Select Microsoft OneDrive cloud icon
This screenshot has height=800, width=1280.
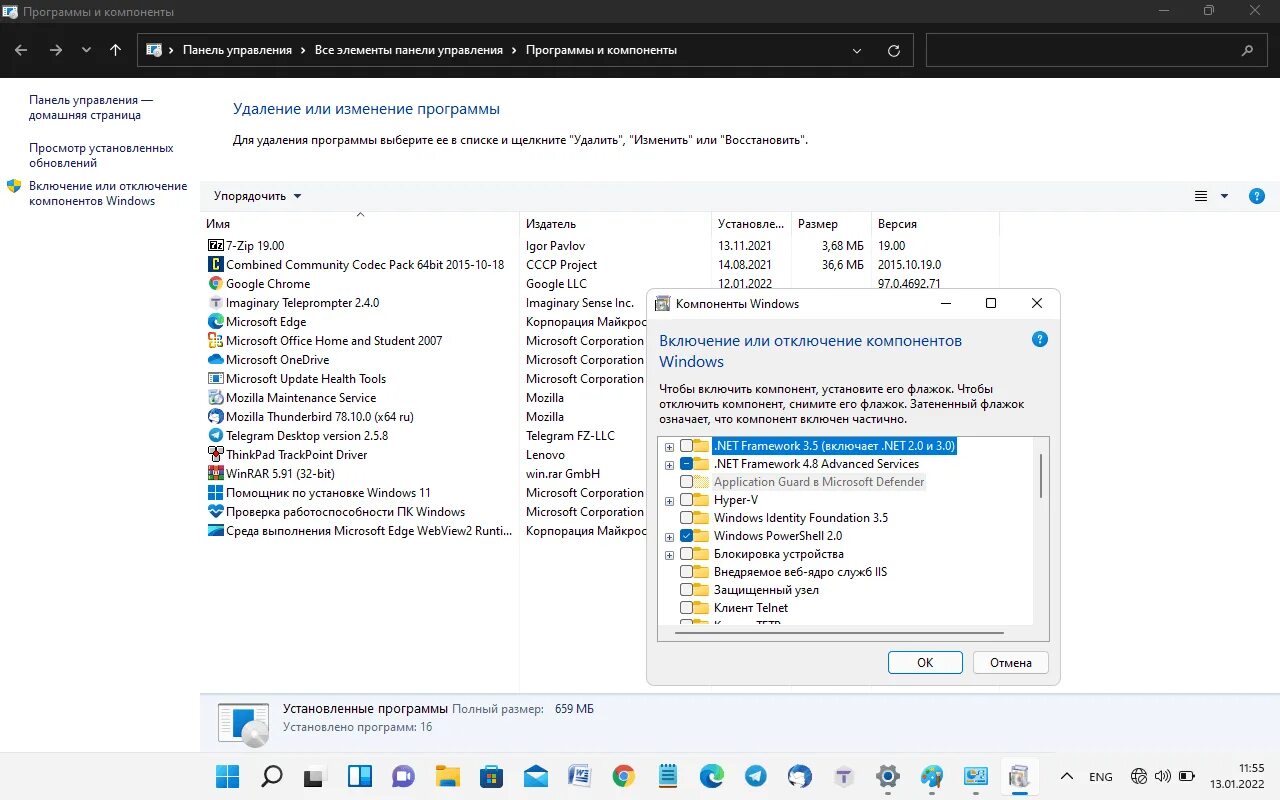[x=215, y=359]
